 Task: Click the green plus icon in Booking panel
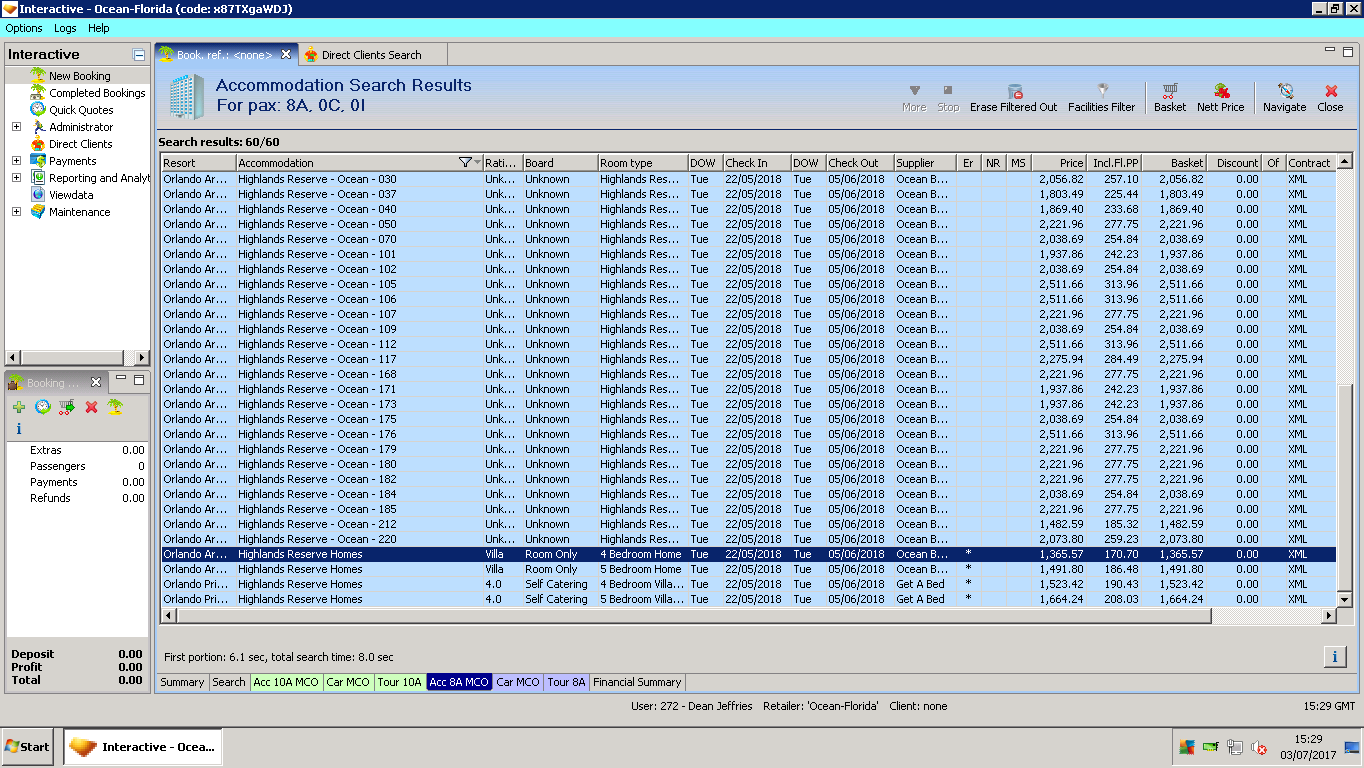pos(19,407)
